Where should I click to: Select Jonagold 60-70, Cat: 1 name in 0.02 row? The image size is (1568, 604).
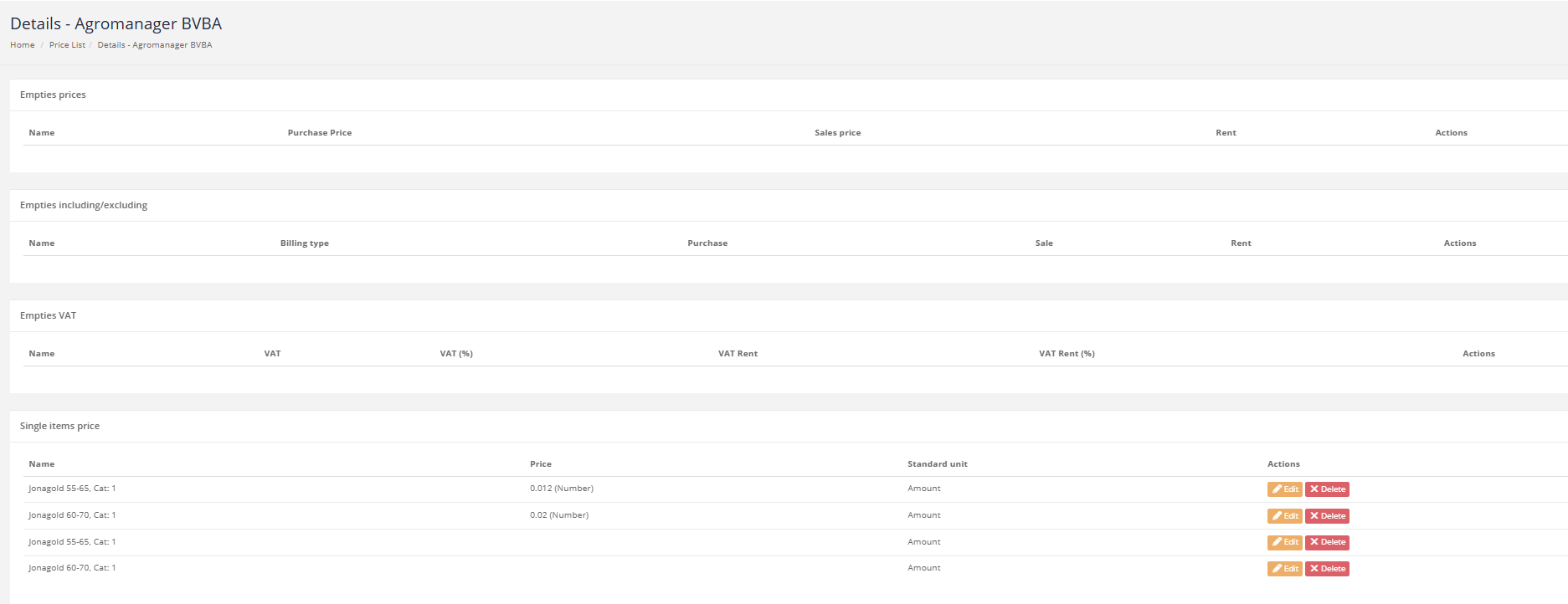click(72, 515)
